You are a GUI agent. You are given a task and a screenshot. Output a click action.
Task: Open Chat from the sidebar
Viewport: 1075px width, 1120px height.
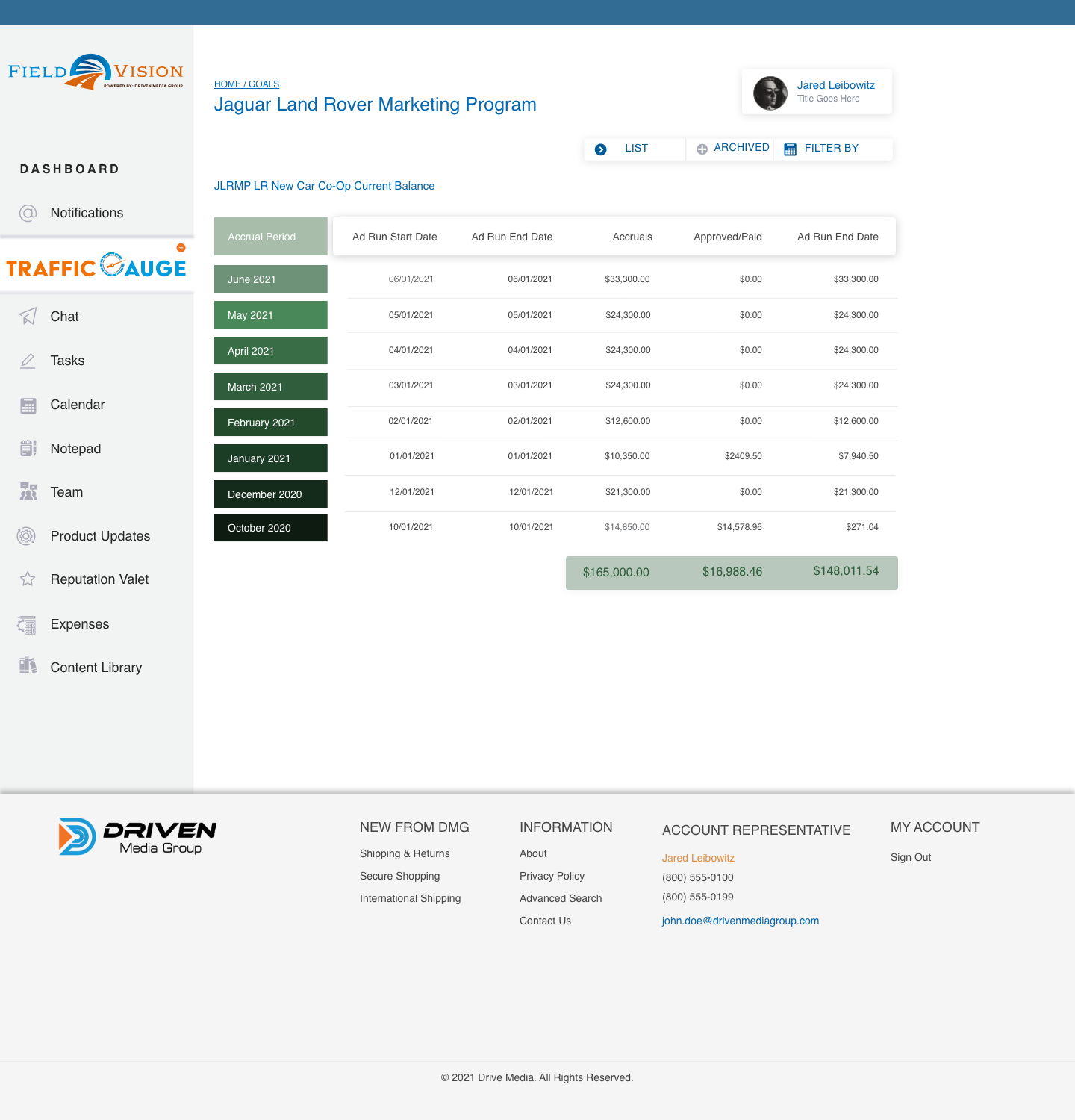point(64,317)
